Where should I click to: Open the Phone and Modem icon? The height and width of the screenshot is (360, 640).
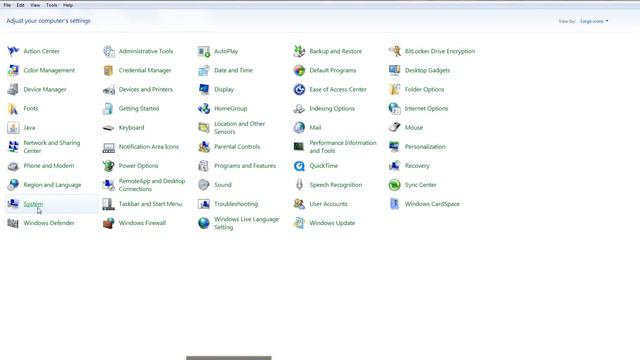(x=13, y=166)
